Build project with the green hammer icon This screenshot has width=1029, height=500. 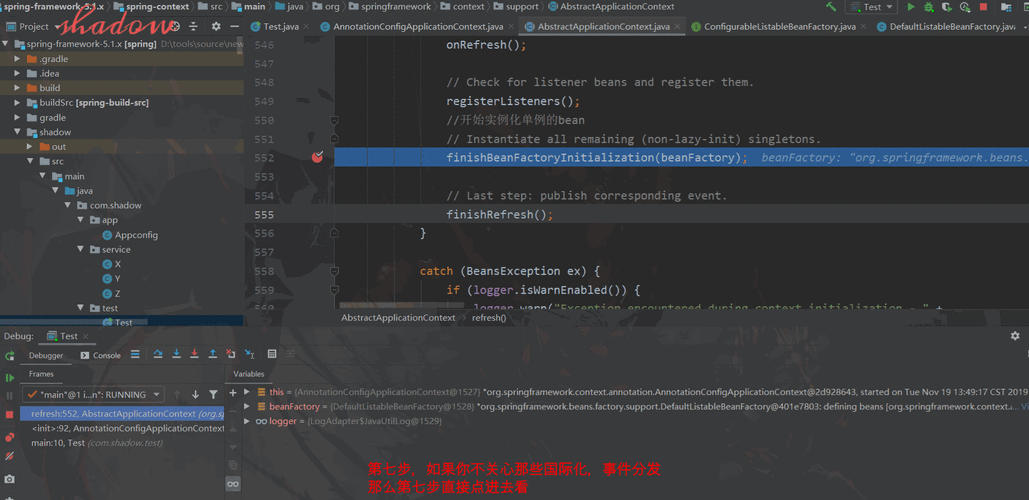pyautogui.click(x=831, y=7)
